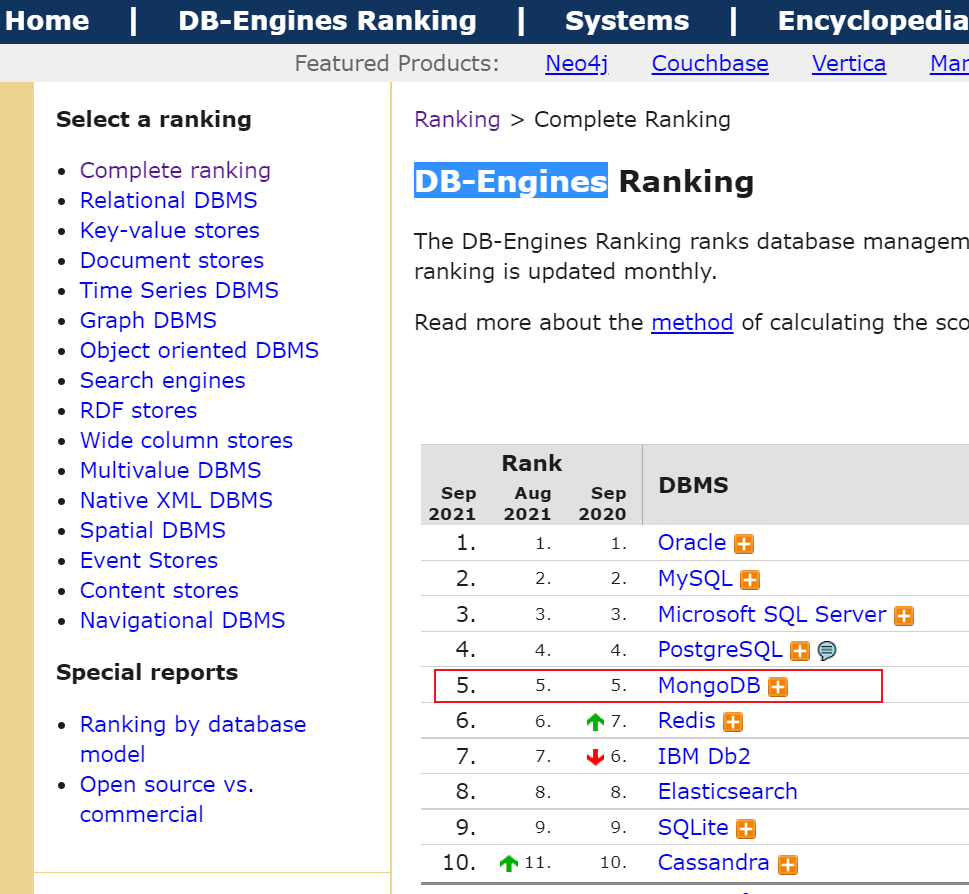Select the RDF stores ranking
This screenshot has height=894, width=969.
(x=138, y=410)
